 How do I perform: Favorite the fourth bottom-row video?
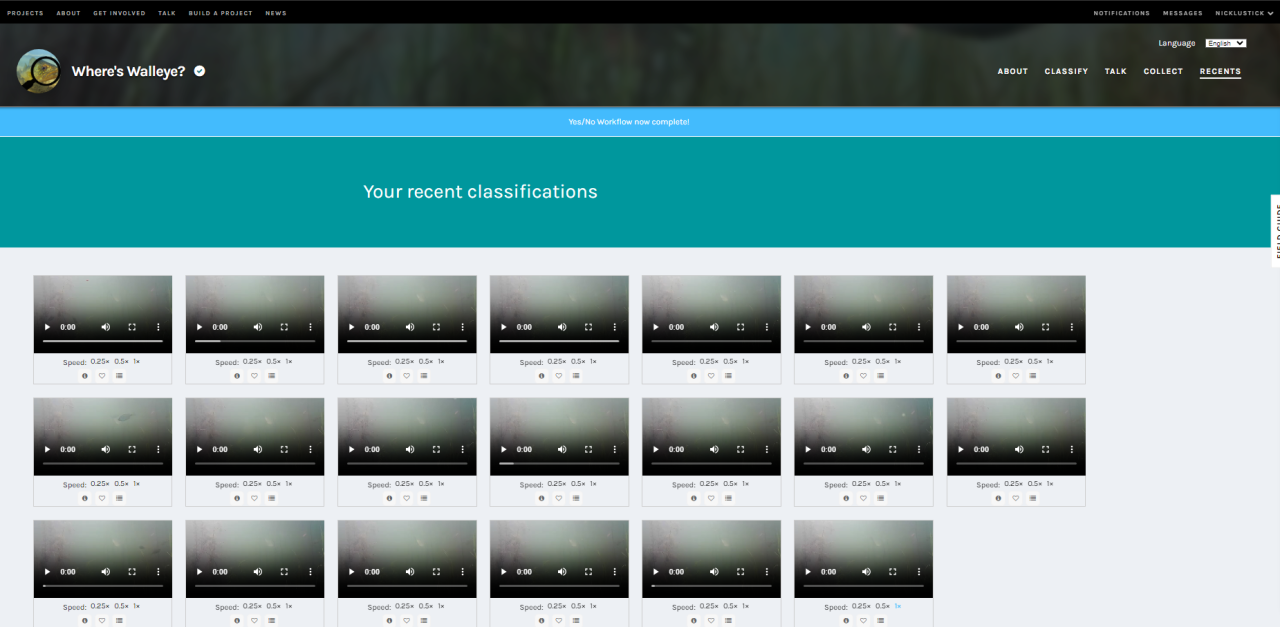[558, 620]
